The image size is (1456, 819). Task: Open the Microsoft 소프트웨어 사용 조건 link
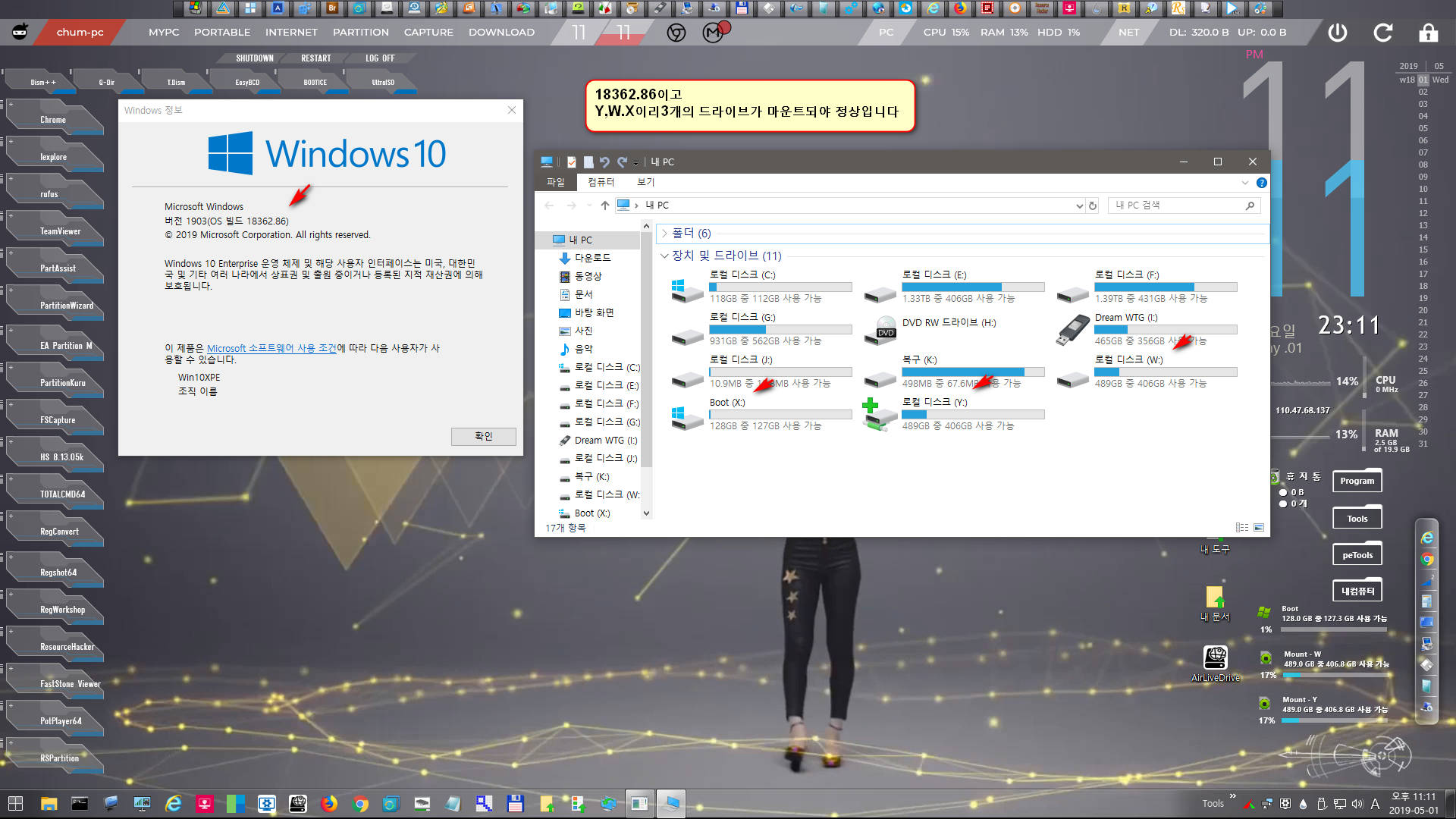tap(271, 348)
